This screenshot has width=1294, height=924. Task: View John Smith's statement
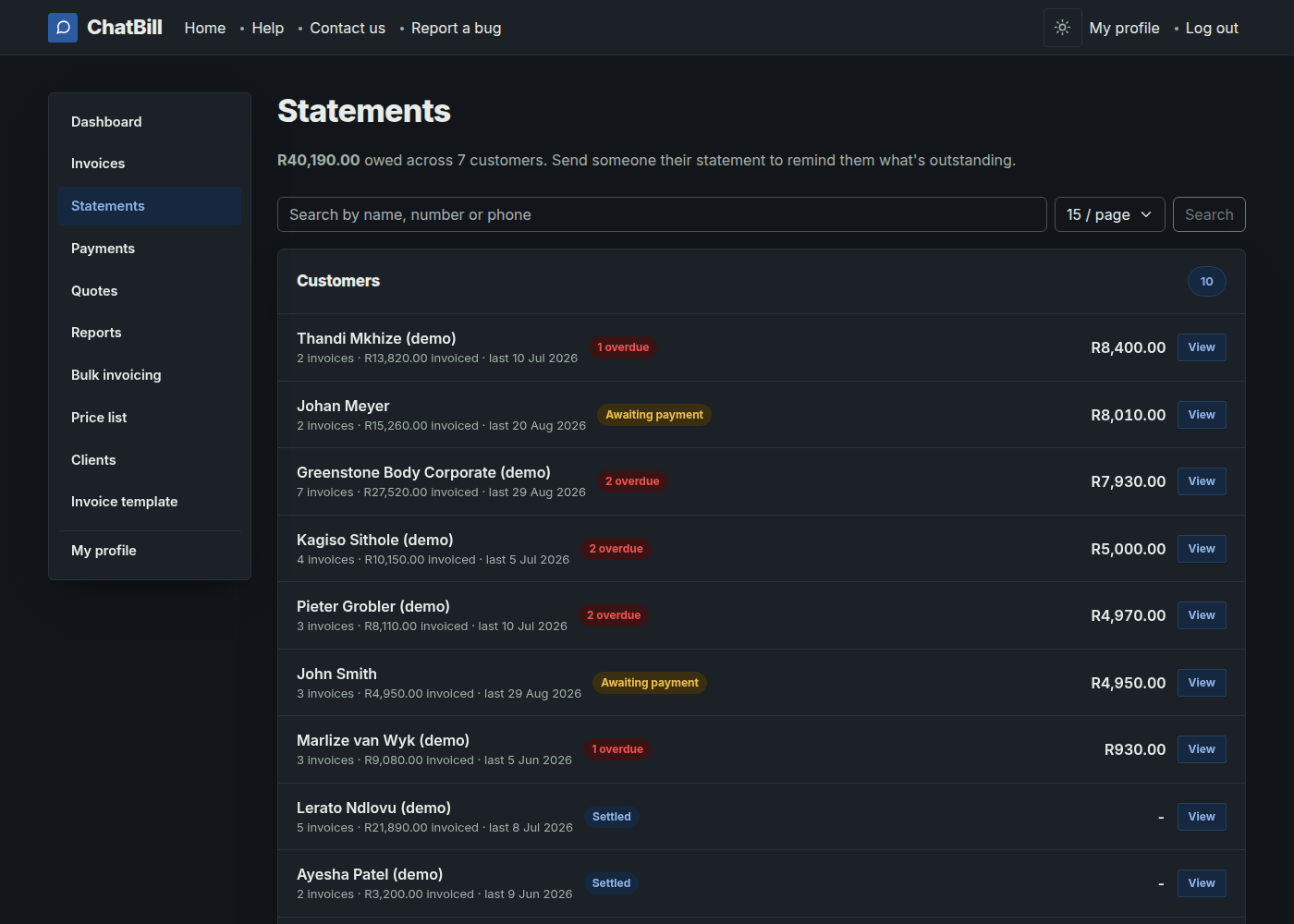coord(1202,683)
